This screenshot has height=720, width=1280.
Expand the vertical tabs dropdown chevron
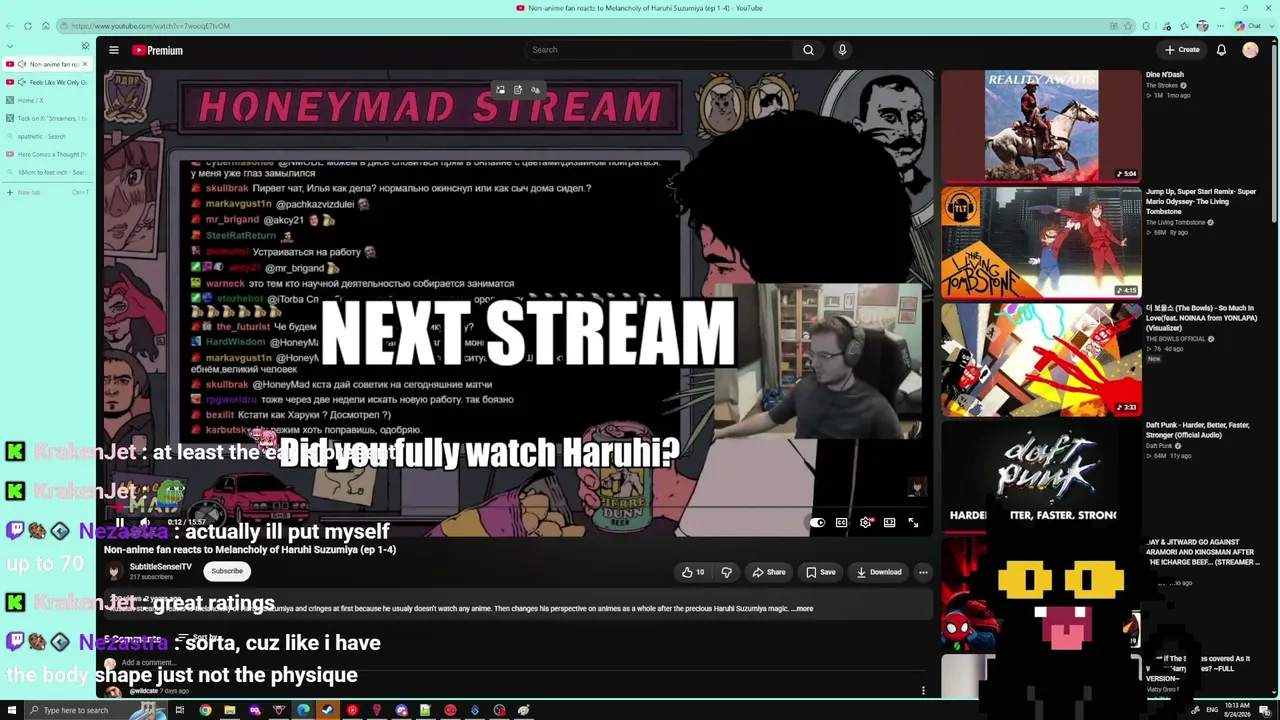point(10,46)
